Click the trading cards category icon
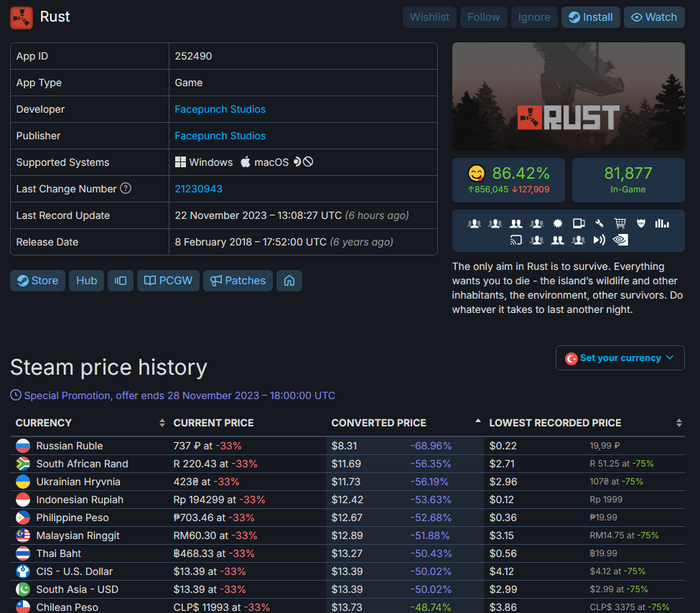This screenshot has width=700, height=613. (579, 223)
